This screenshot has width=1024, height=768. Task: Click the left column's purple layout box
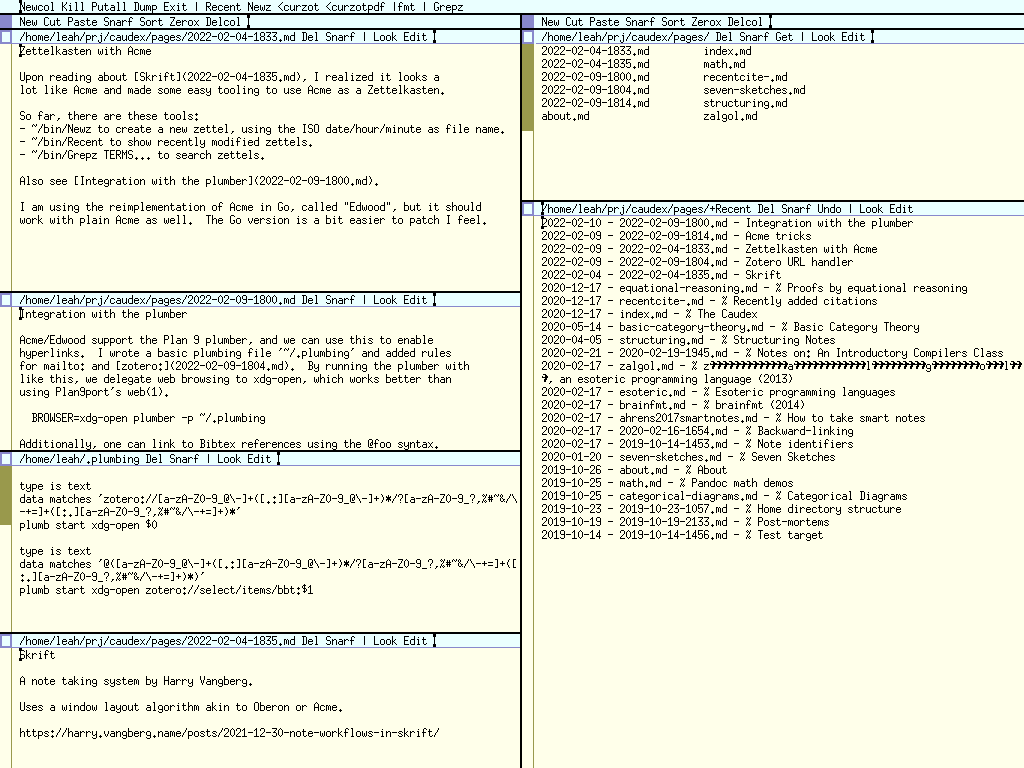pyautogui.click(x=6, y=22)
